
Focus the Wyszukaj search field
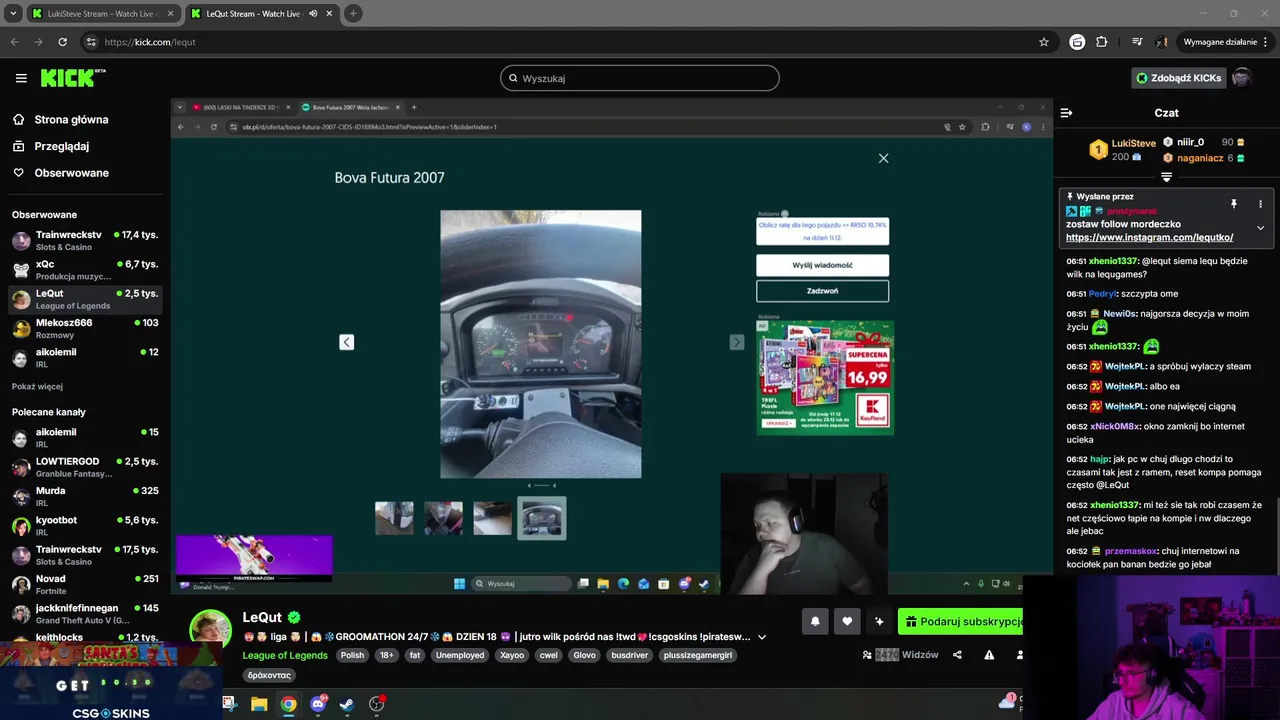640,78
